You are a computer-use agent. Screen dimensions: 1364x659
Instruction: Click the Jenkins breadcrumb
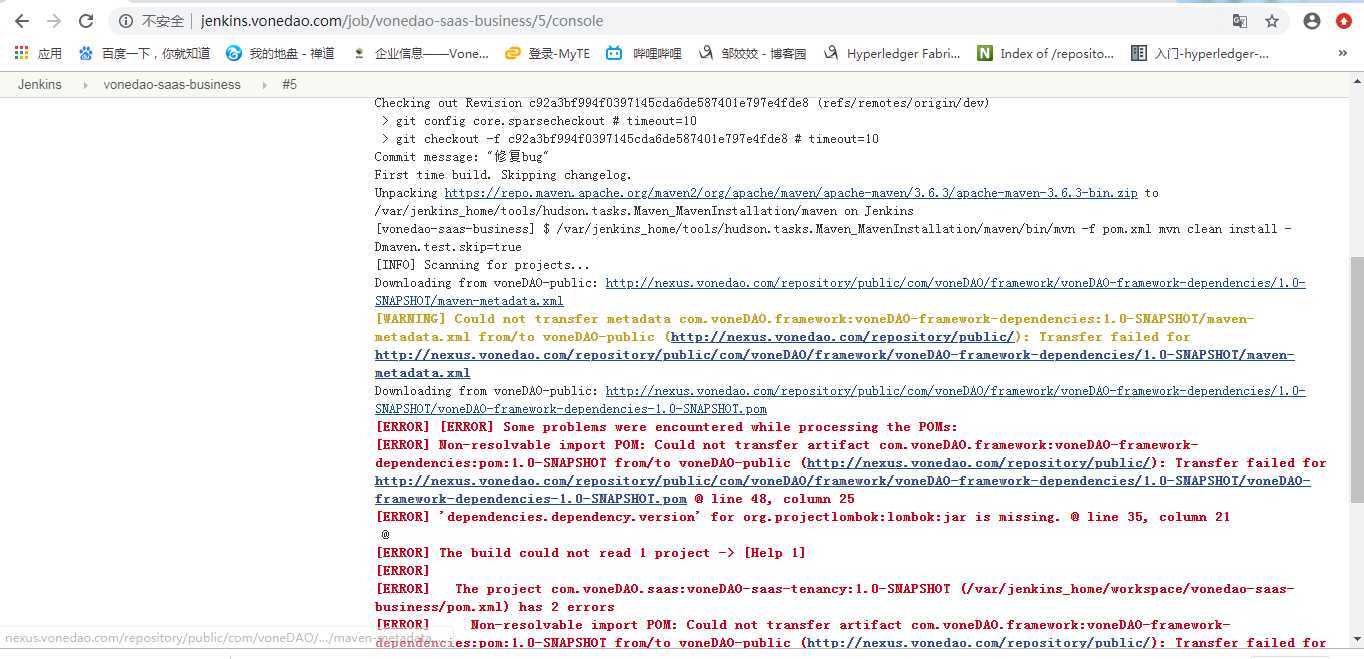pos(40,85)
